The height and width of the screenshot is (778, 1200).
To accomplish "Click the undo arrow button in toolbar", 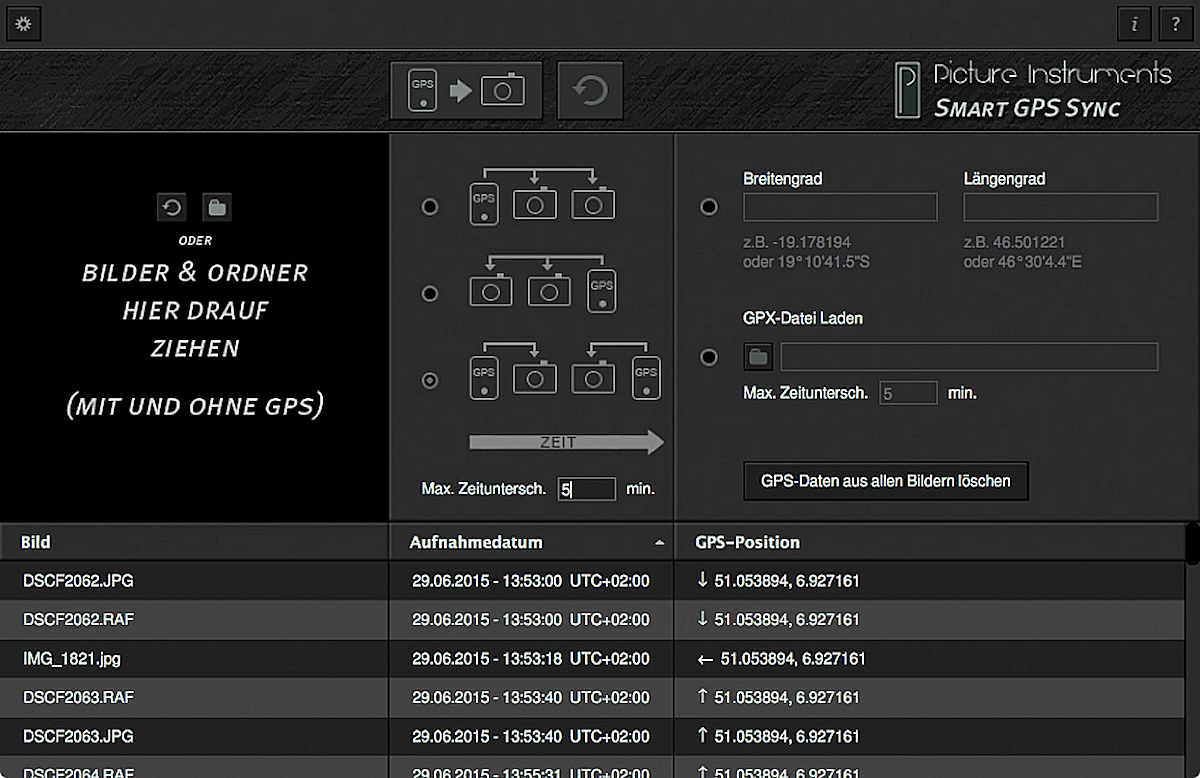I will [590, 91].
